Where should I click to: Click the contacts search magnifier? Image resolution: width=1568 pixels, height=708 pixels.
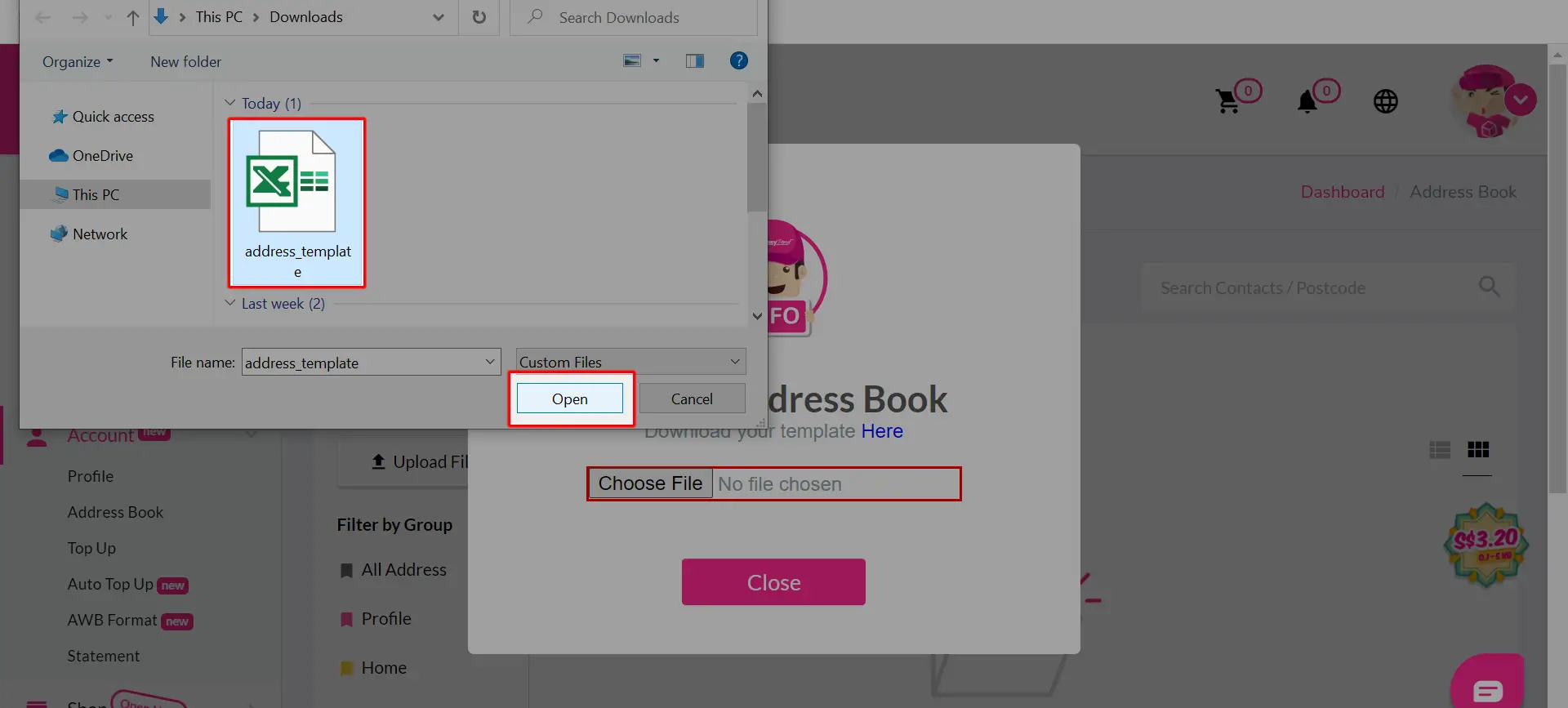(1490, 287)
